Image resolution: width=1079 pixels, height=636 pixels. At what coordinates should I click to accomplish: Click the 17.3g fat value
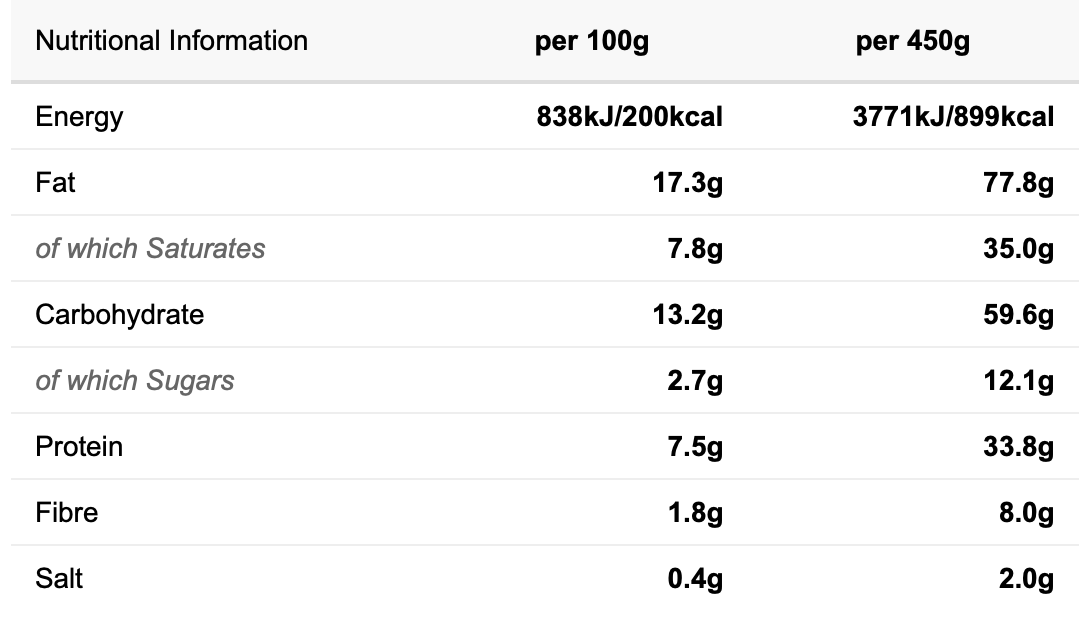click(x=687, y=184)
